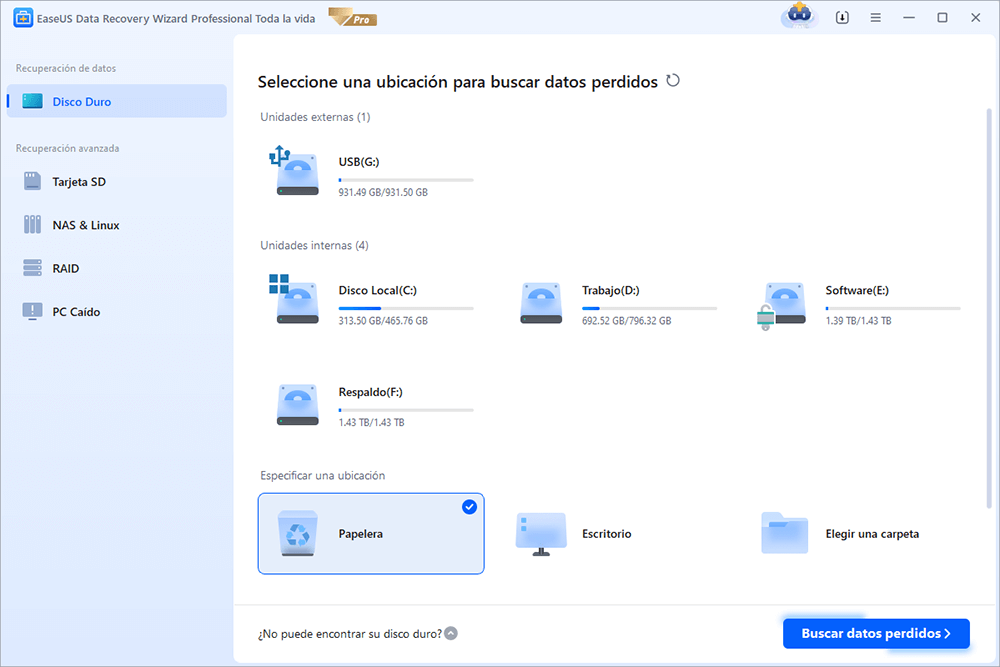Uncheck the Papelera selection checkmark

coord(469,507)
